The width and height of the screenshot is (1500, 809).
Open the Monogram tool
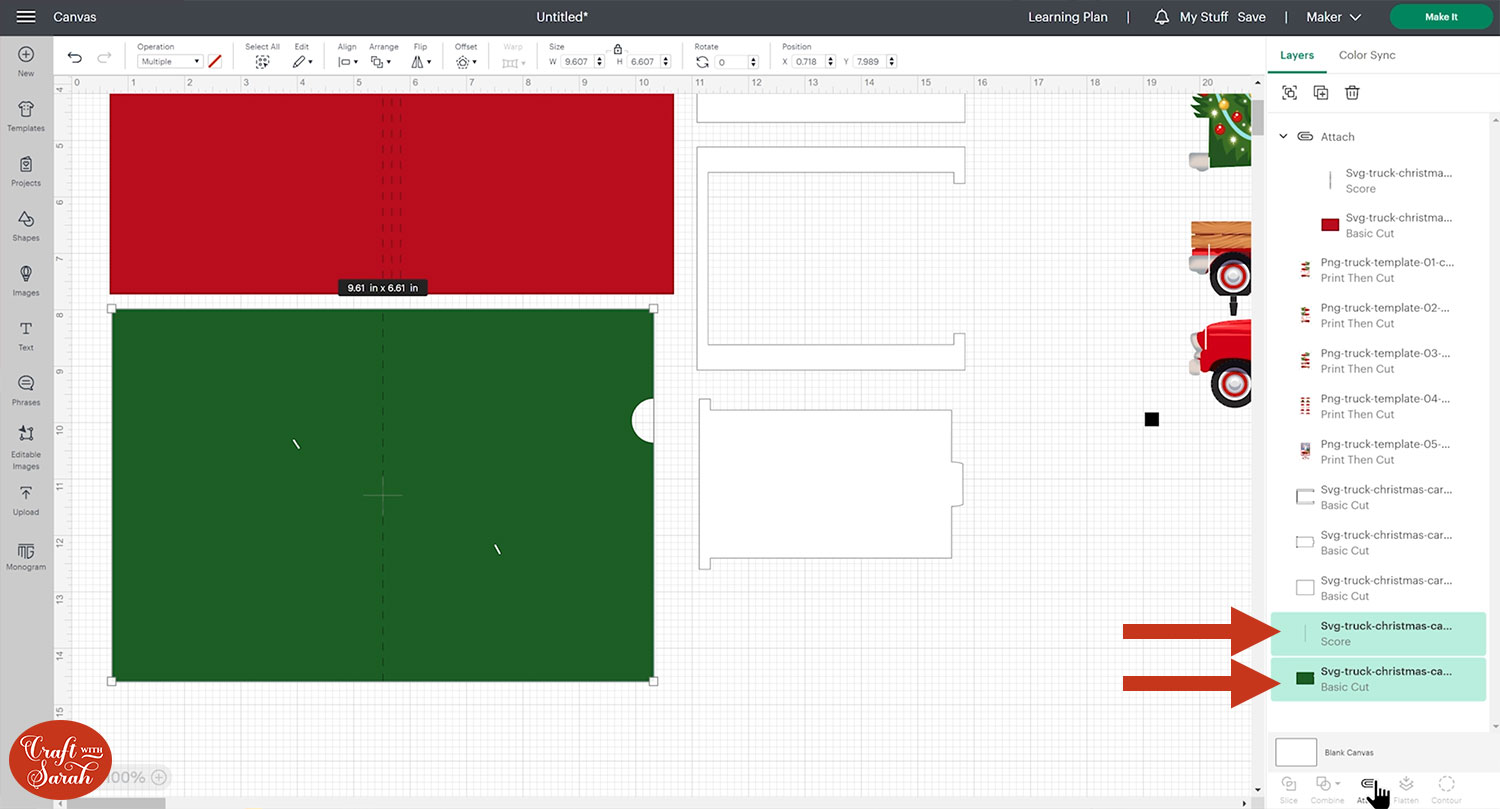click(x=26, y=555)
